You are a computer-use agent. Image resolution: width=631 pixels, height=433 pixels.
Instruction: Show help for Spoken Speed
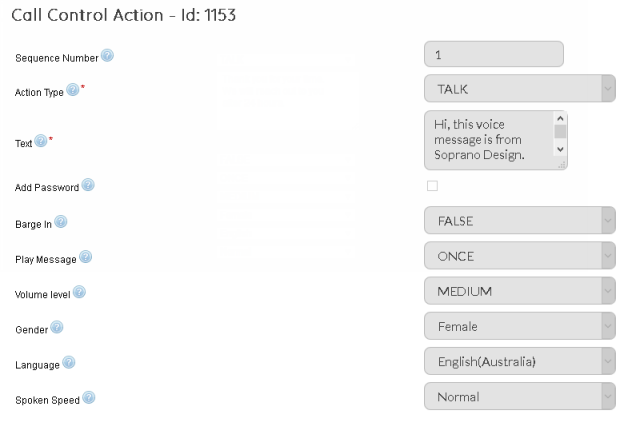[89, 398]
